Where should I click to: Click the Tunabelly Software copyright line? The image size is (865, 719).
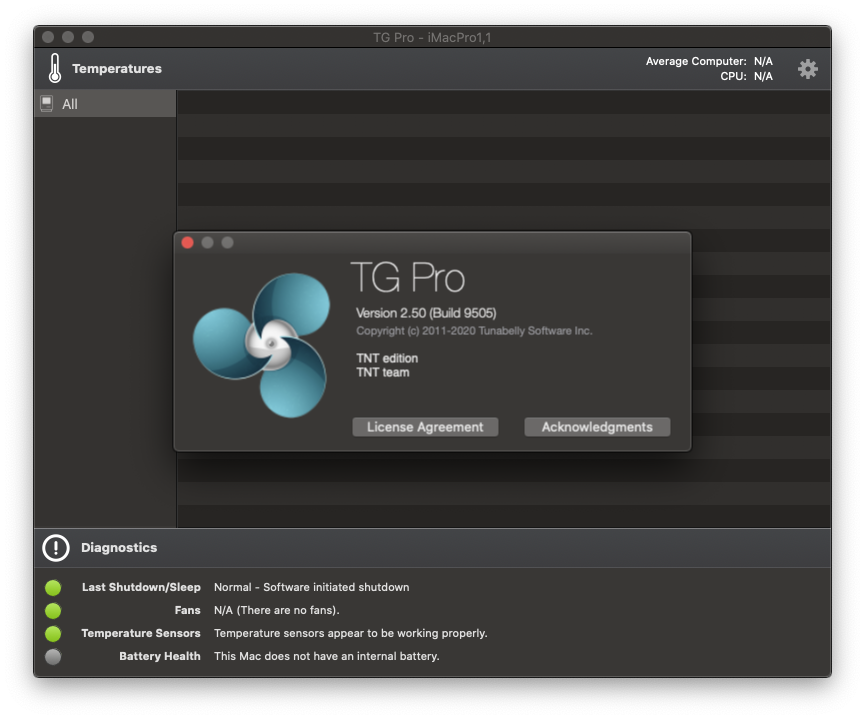(474, 331)
